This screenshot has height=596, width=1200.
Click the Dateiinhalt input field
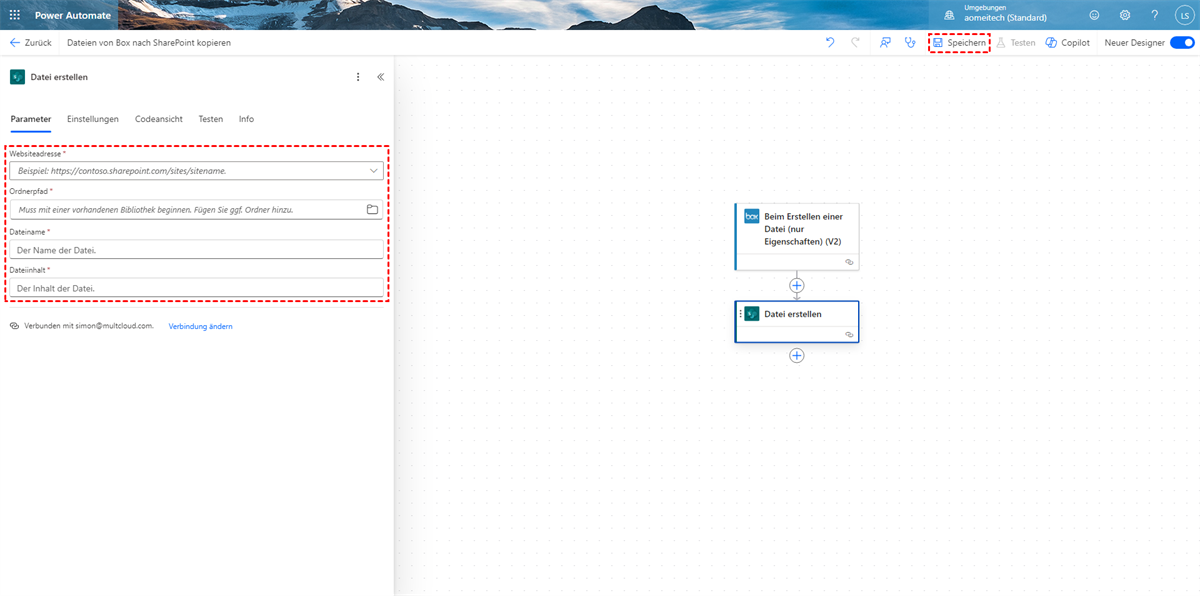click(197, 288)
